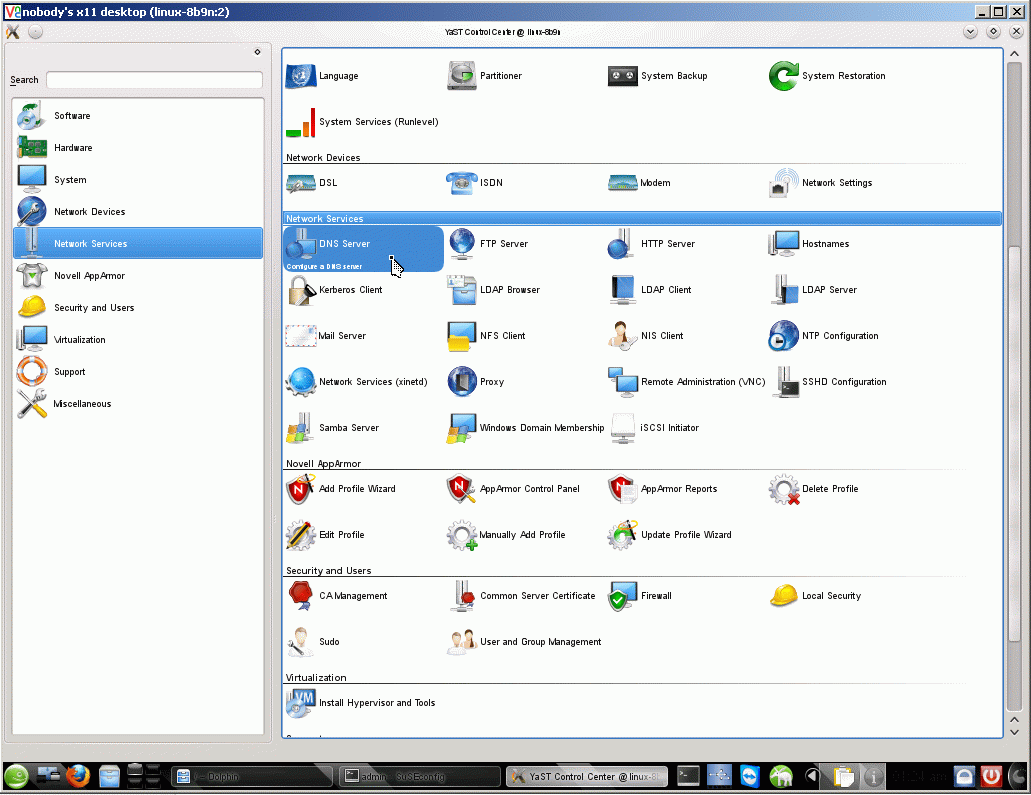This screenshot has width=1031, height=795.
Task: Select the Virtualization sidebar category
Action: pyautogui.click(x=138, y=340)
